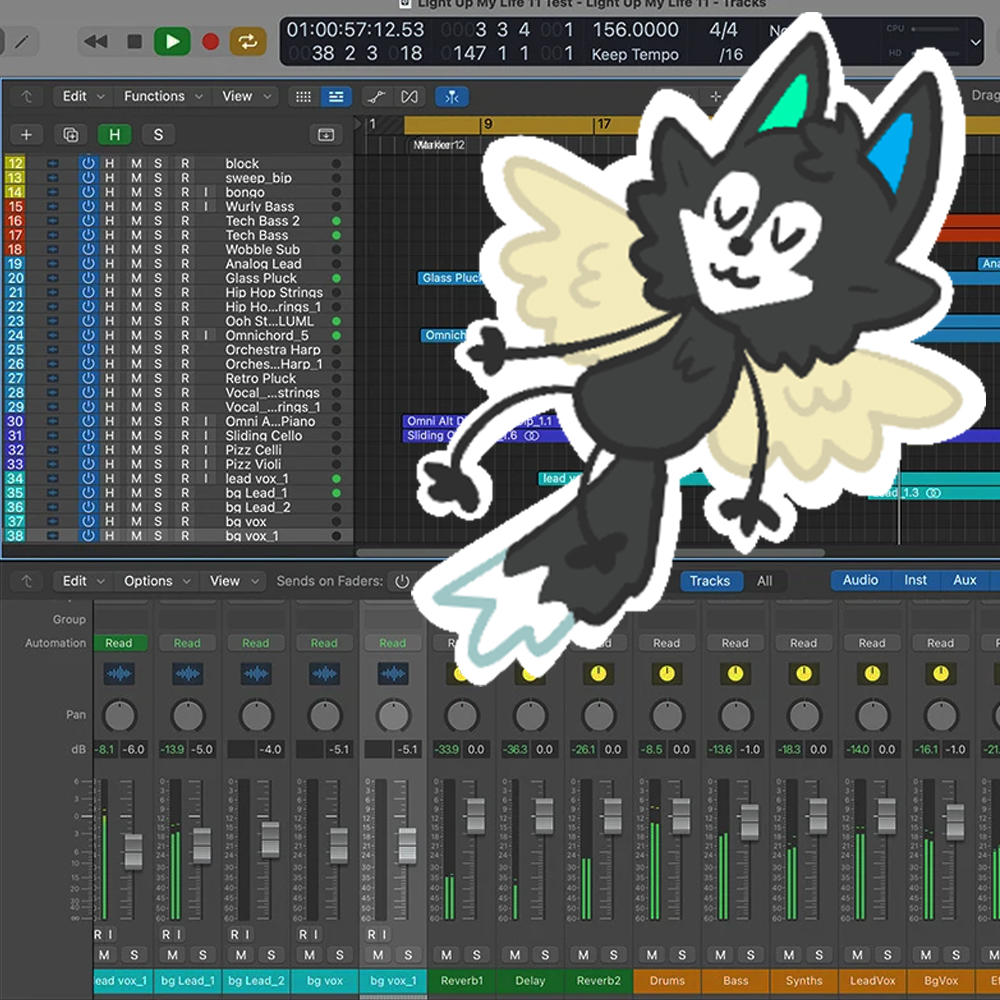Screen dimensions: 1000x1000
Task: Toggle the green global Hide (H) button
Action: click(x=114, y=135)
